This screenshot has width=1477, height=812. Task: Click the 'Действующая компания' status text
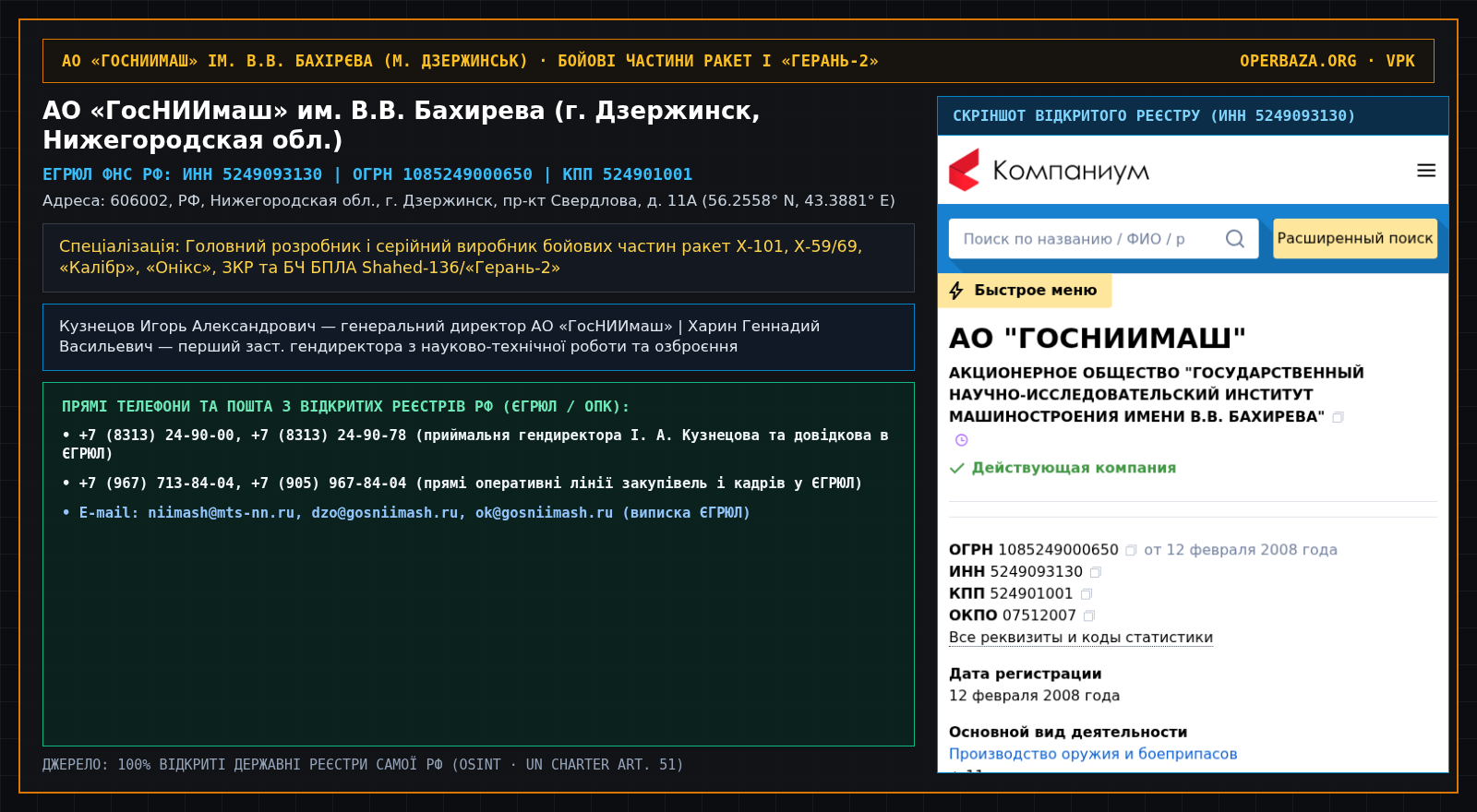(x=1074, y=468)
